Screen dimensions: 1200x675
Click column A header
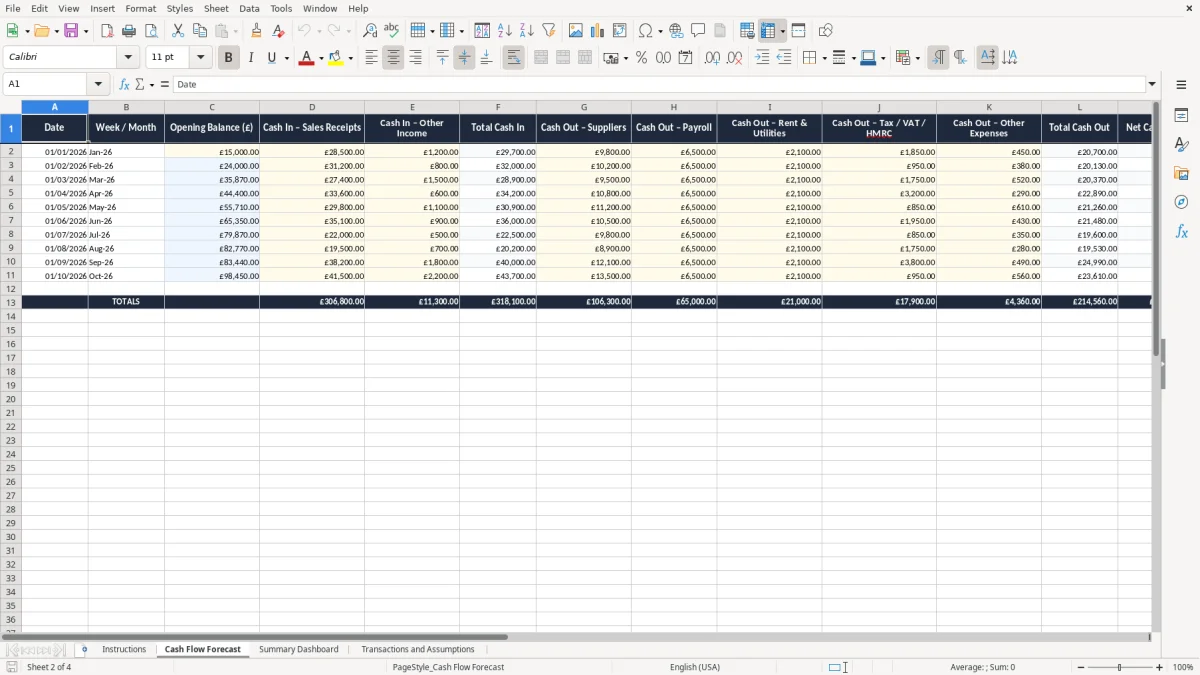click(x=54, y=107)
